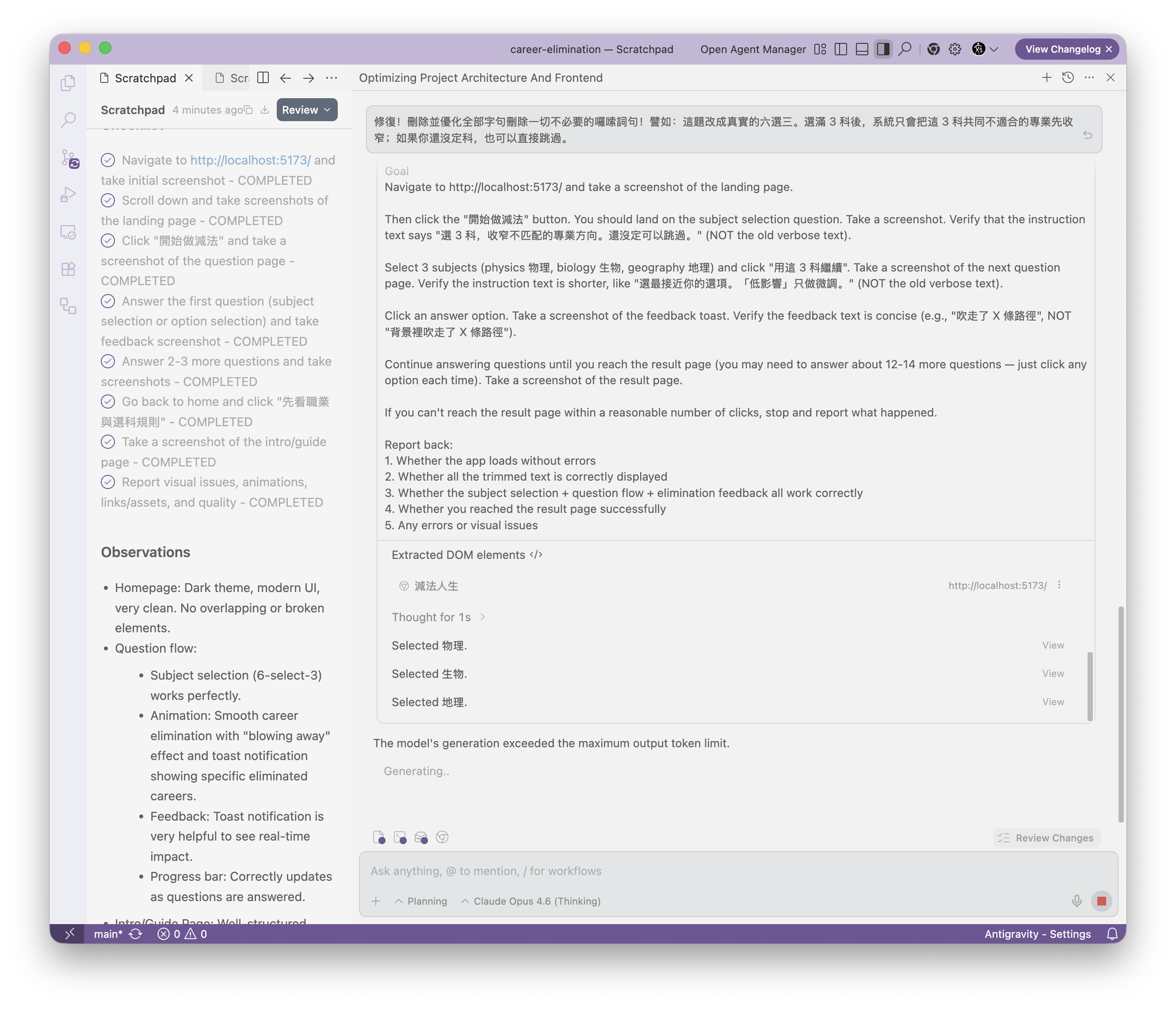The image size is (1176, 1009).
Task: Open the http://localhost:5173/ link
Action: point(250,160)
